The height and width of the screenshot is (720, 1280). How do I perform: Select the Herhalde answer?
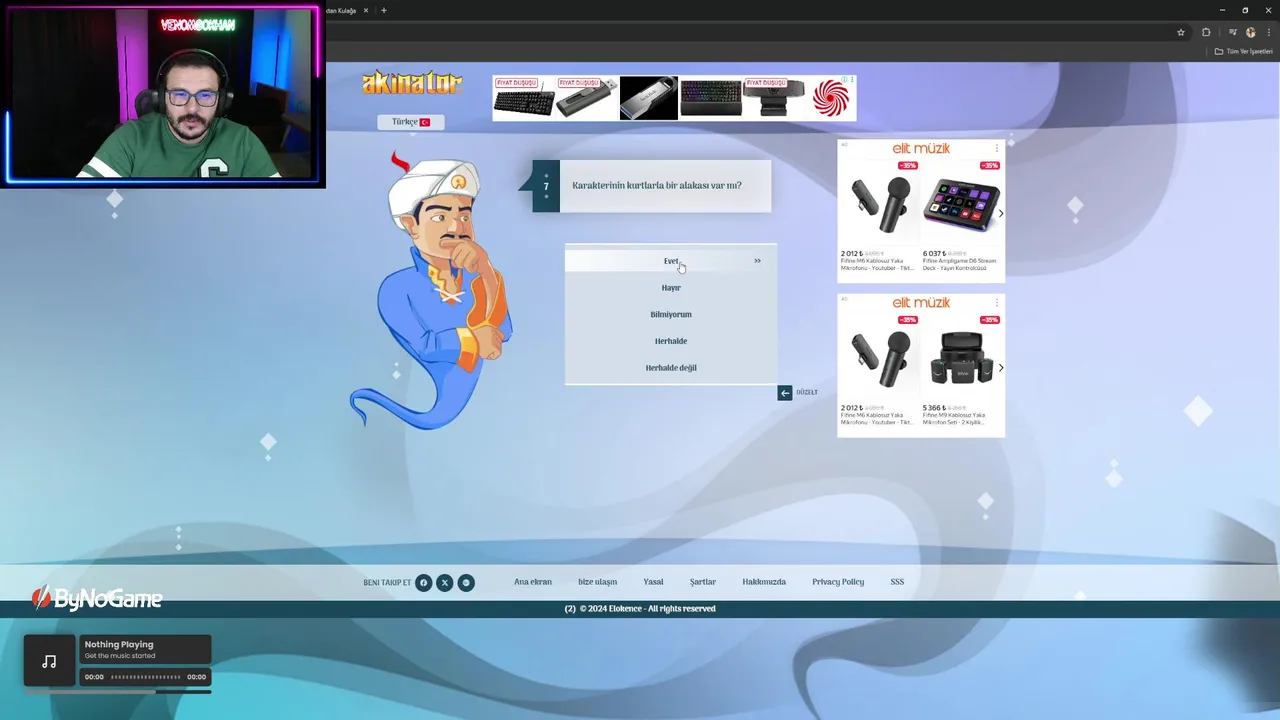click(671, 341)
